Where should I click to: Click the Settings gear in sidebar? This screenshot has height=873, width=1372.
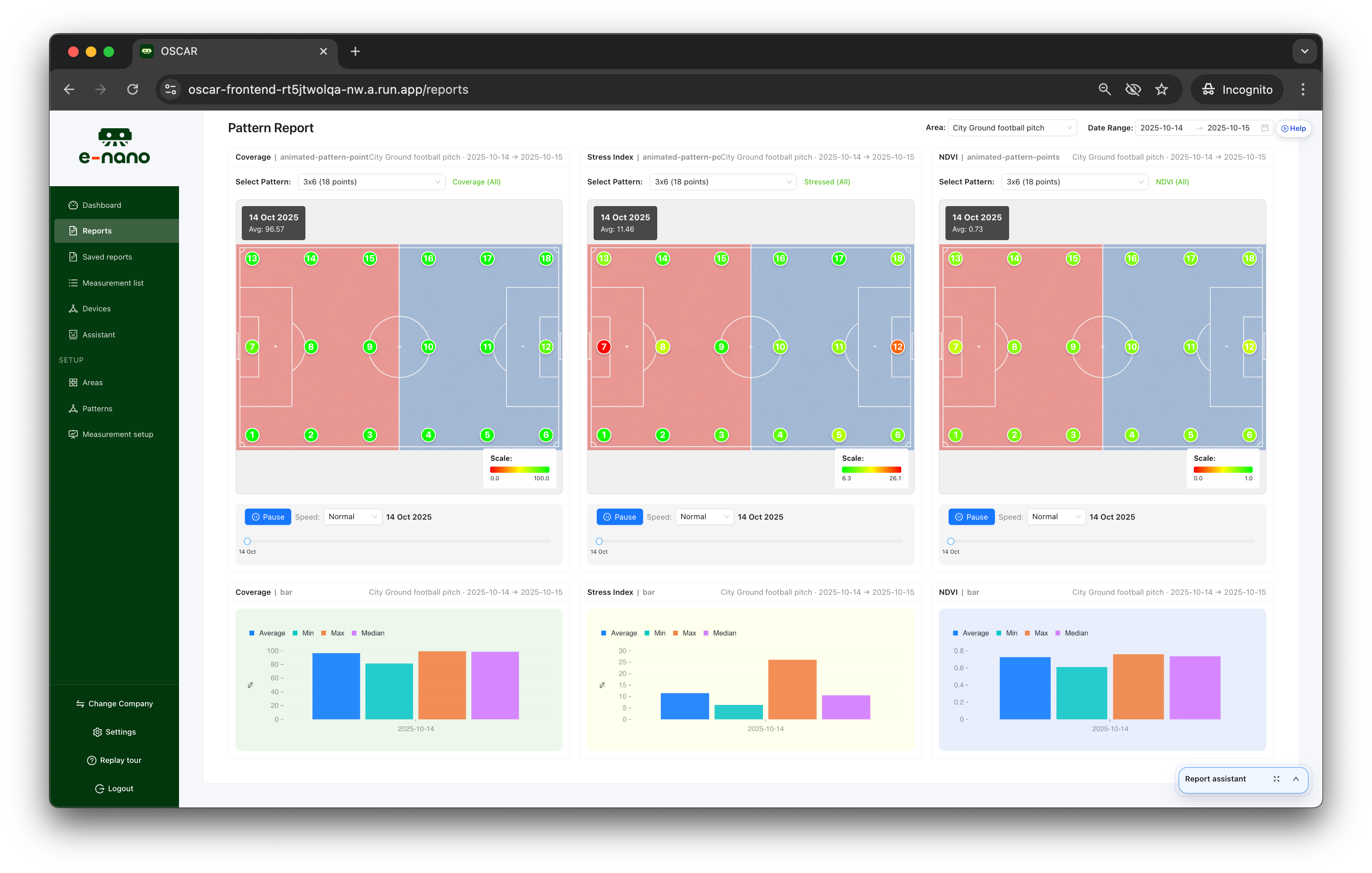[x=97, y=732]
